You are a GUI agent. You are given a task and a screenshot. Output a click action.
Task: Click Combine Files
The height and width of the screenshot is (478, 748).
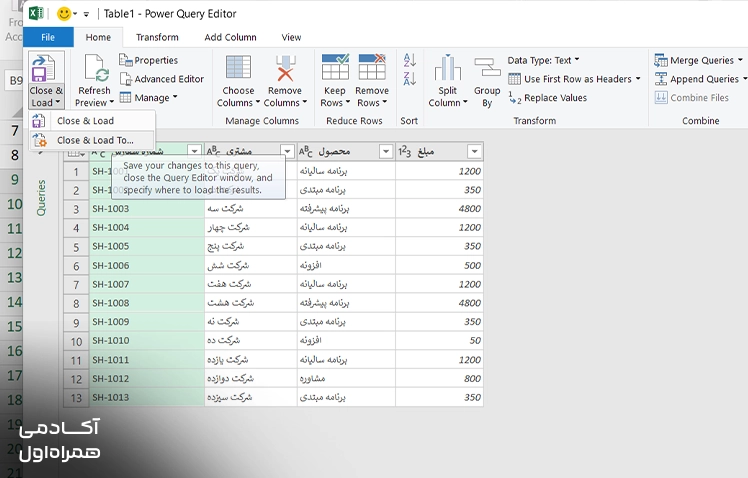(692, 98)
